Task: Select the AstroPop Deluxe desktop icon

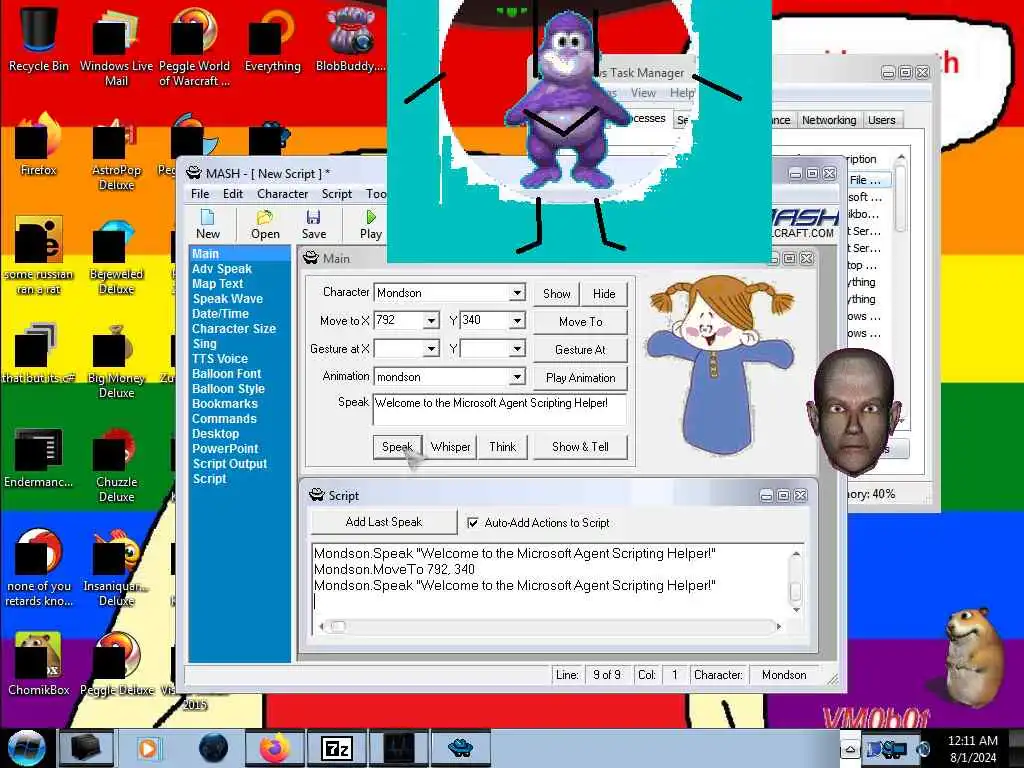Action: coord(116,153)
